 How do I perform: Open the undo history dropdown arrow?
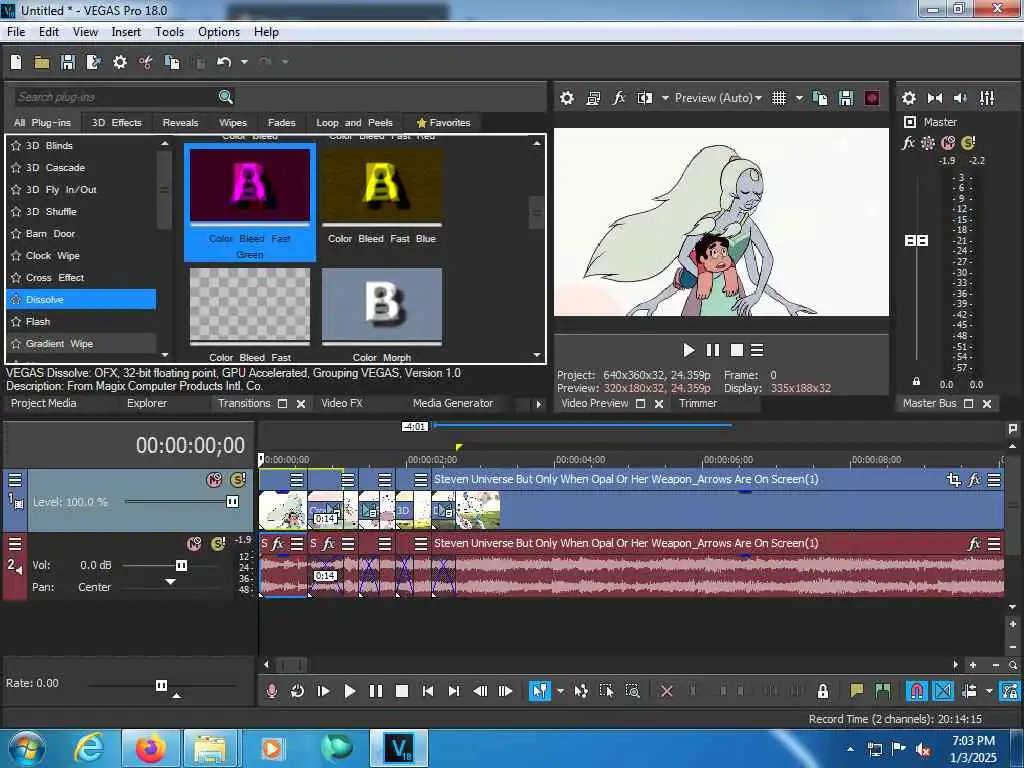point(244,62)
